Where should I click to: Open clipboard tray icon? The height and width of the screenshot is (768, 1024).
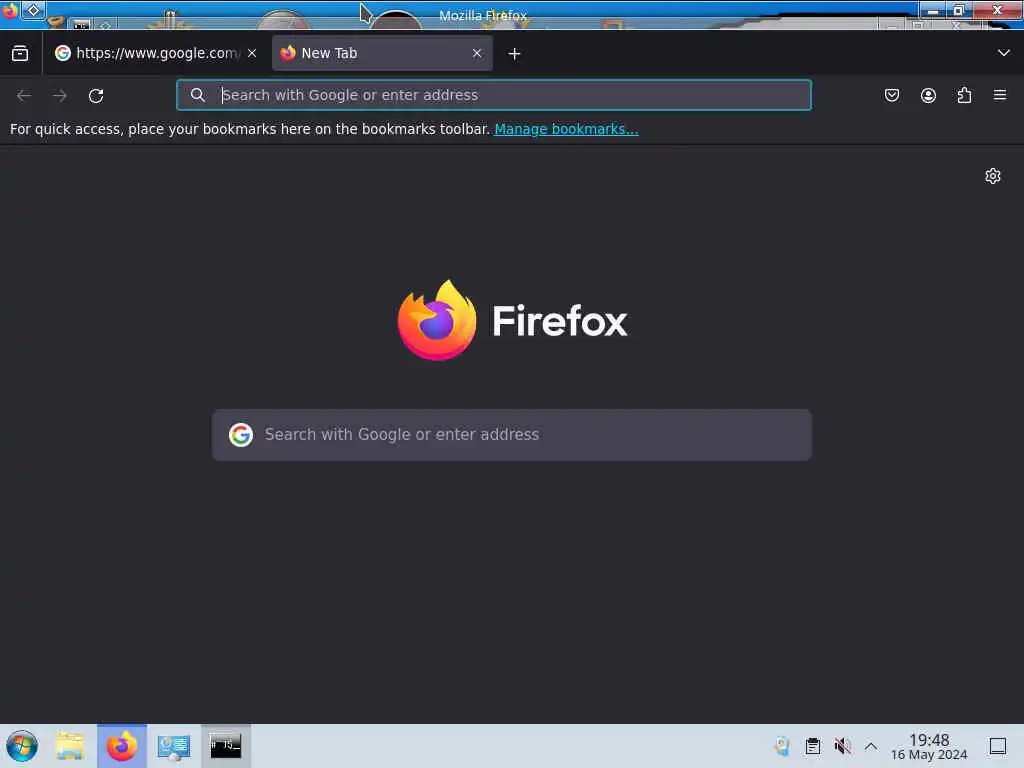812,746
